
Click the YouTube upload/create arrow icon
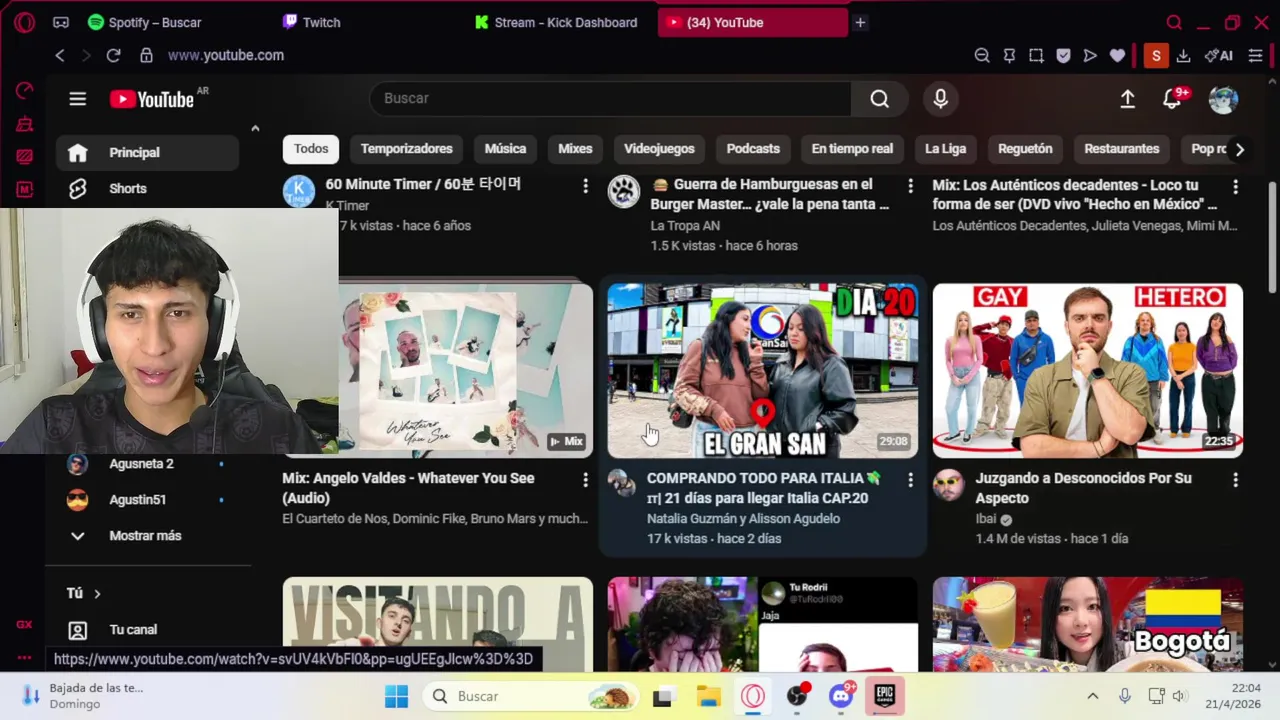coord(1127,99)
